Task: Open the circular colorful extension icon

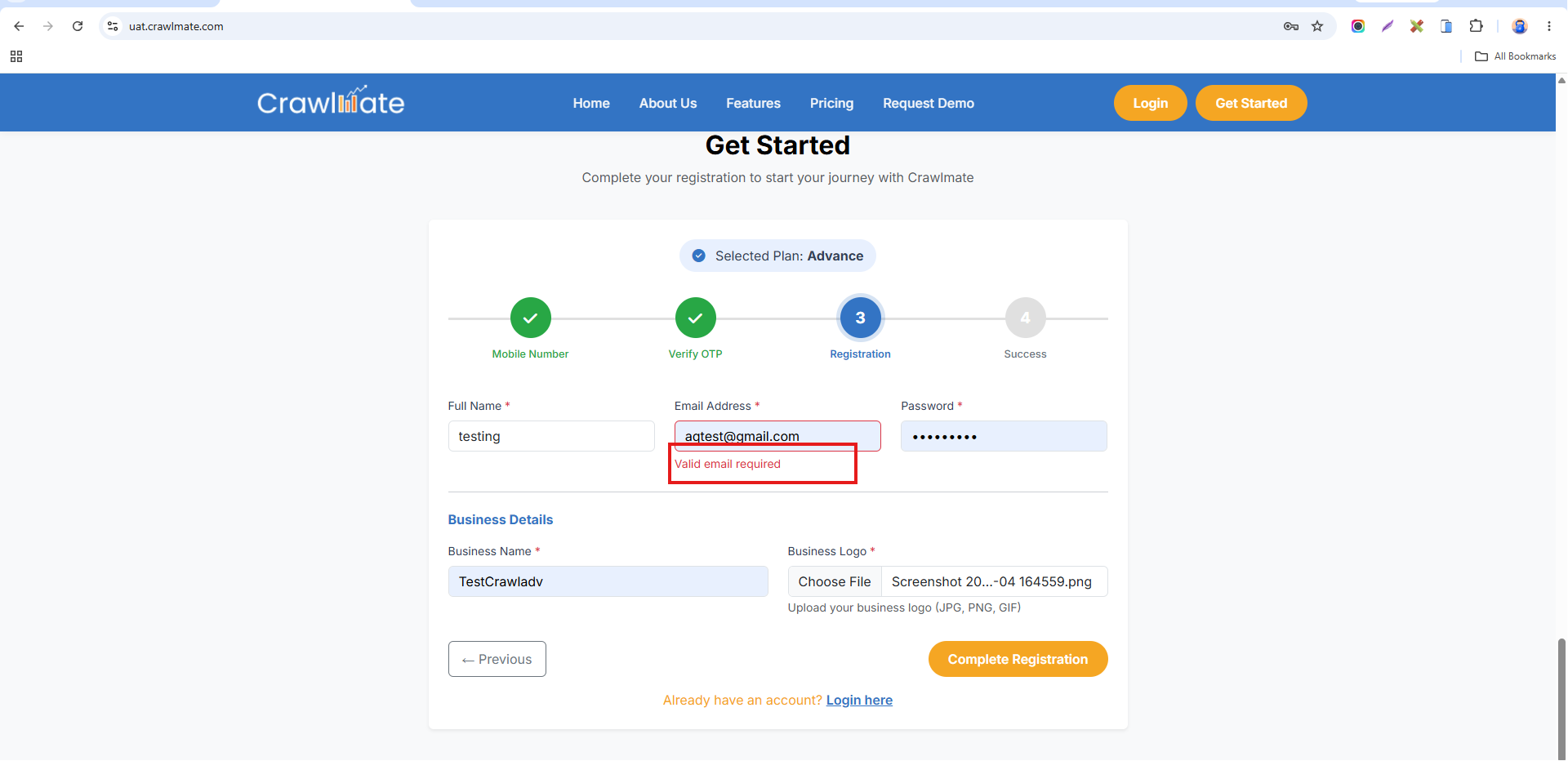Action: pos(1358,26)
